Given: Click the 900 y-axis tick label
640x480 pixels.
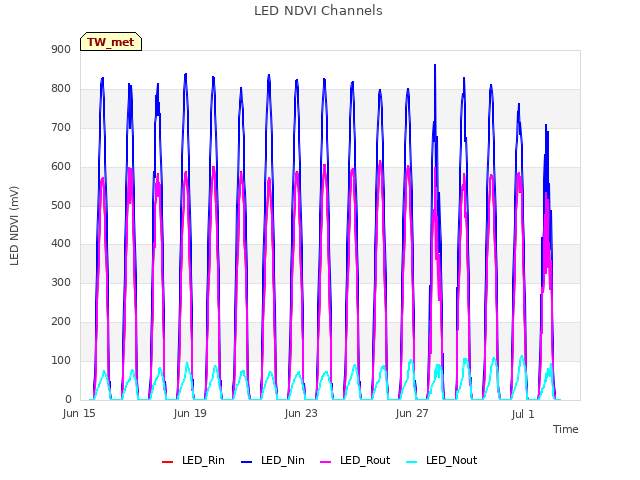Looking at the screenshot, I should [x=61, y=49].
